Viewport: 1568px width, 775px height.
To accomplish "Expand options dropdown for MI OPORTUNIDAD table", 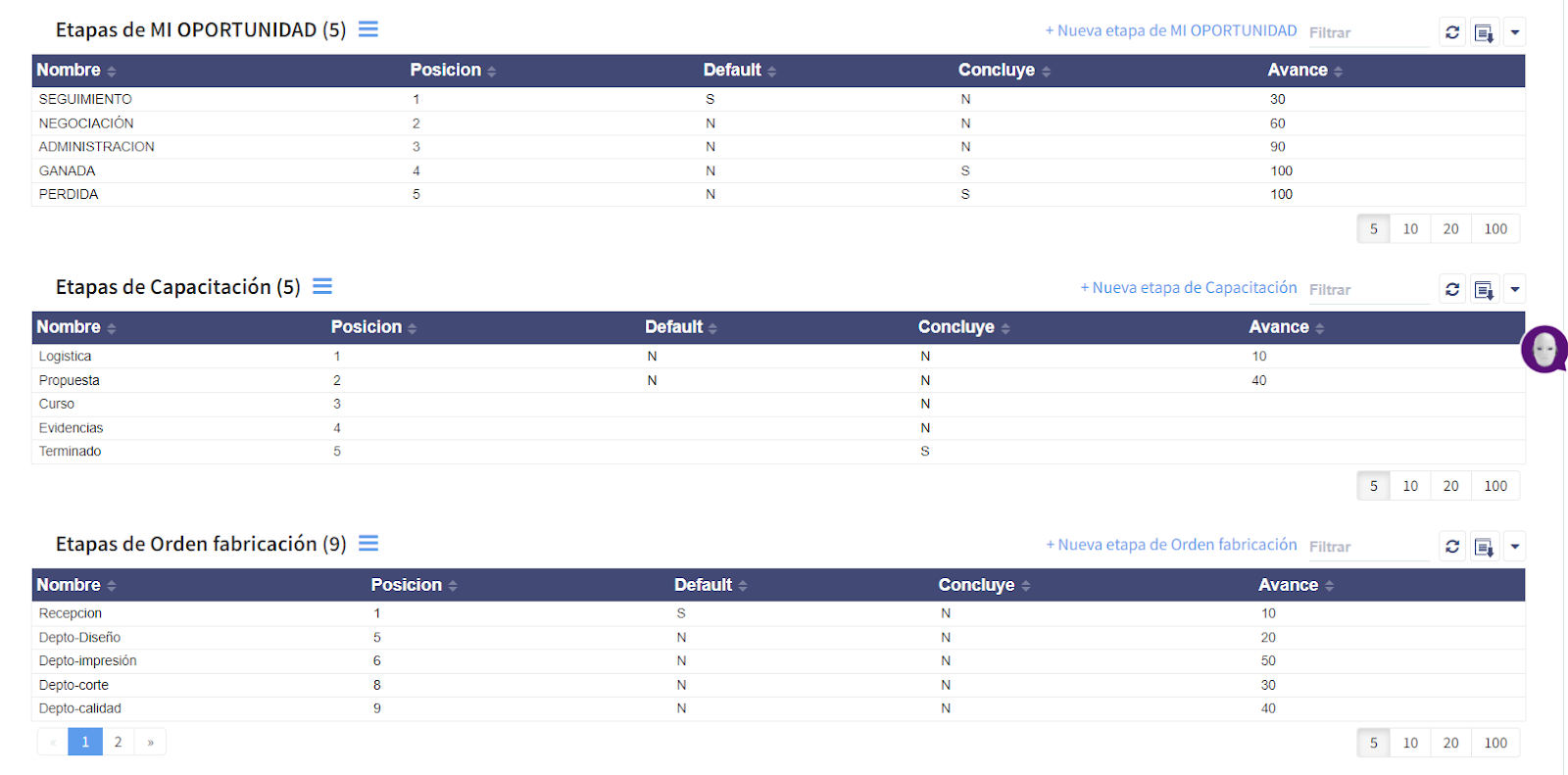I will tap(1515, 32).
